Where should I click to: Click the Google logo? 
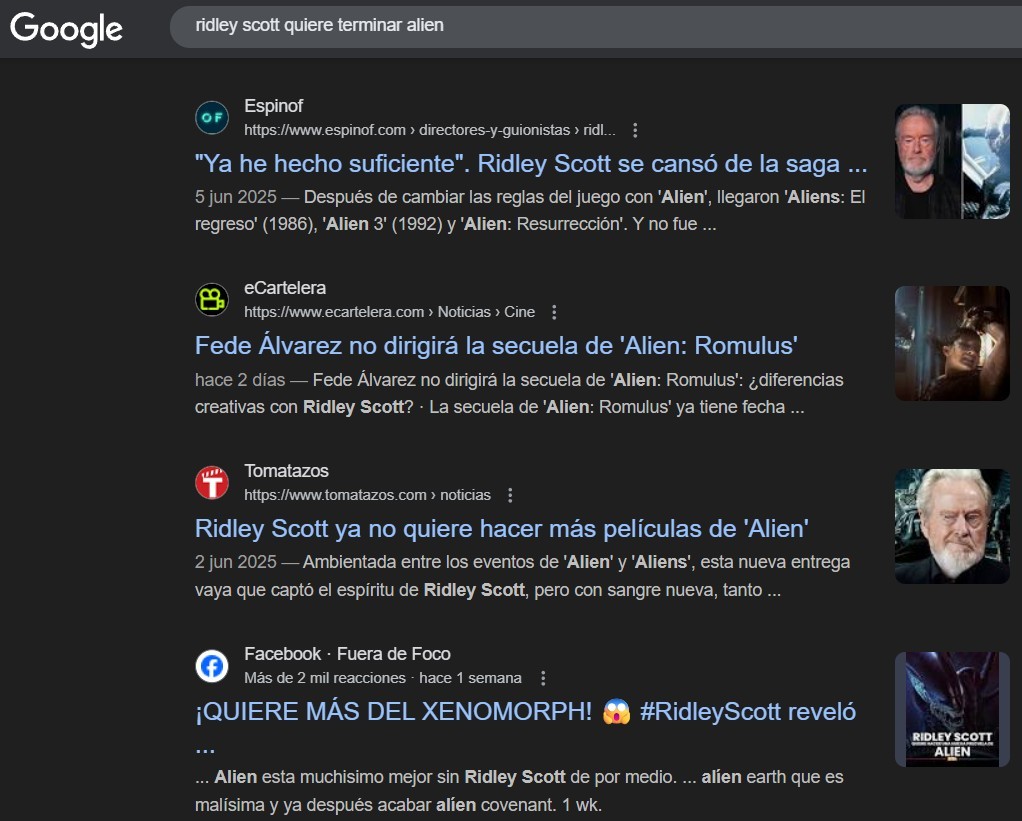pyautogui.click(x=66, y=29)
